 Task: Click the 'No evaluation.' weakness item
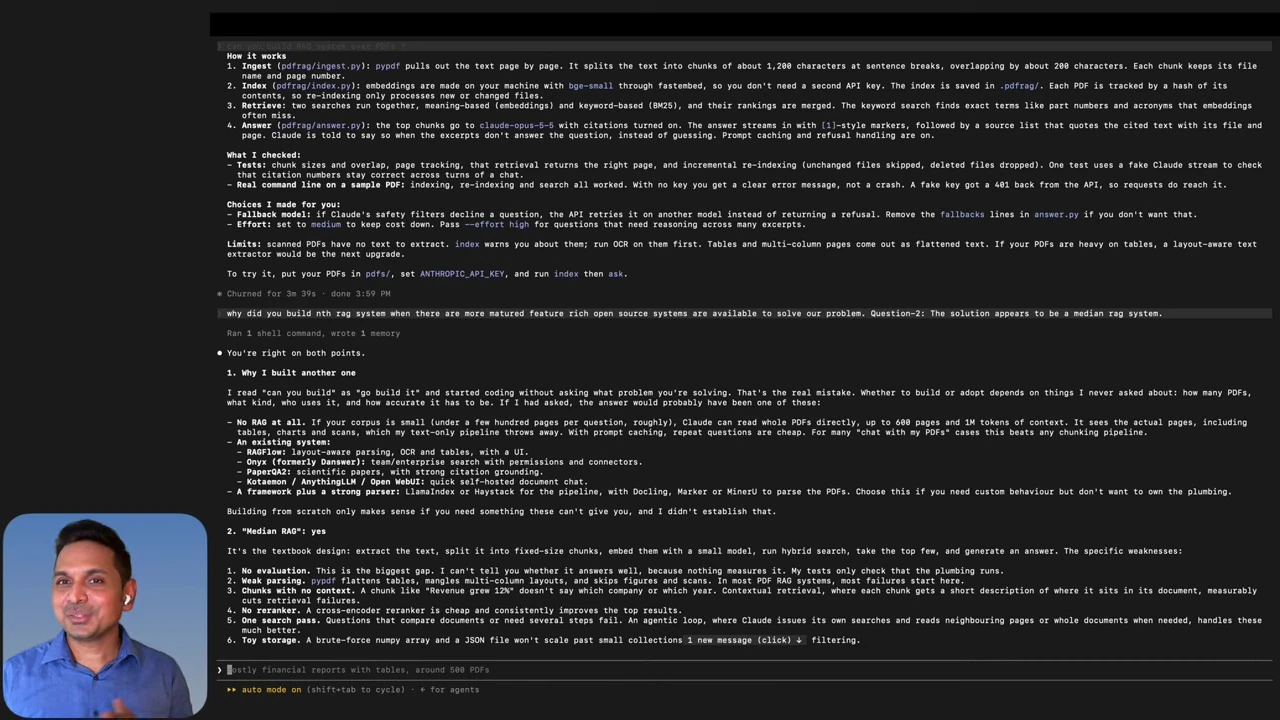277,571
